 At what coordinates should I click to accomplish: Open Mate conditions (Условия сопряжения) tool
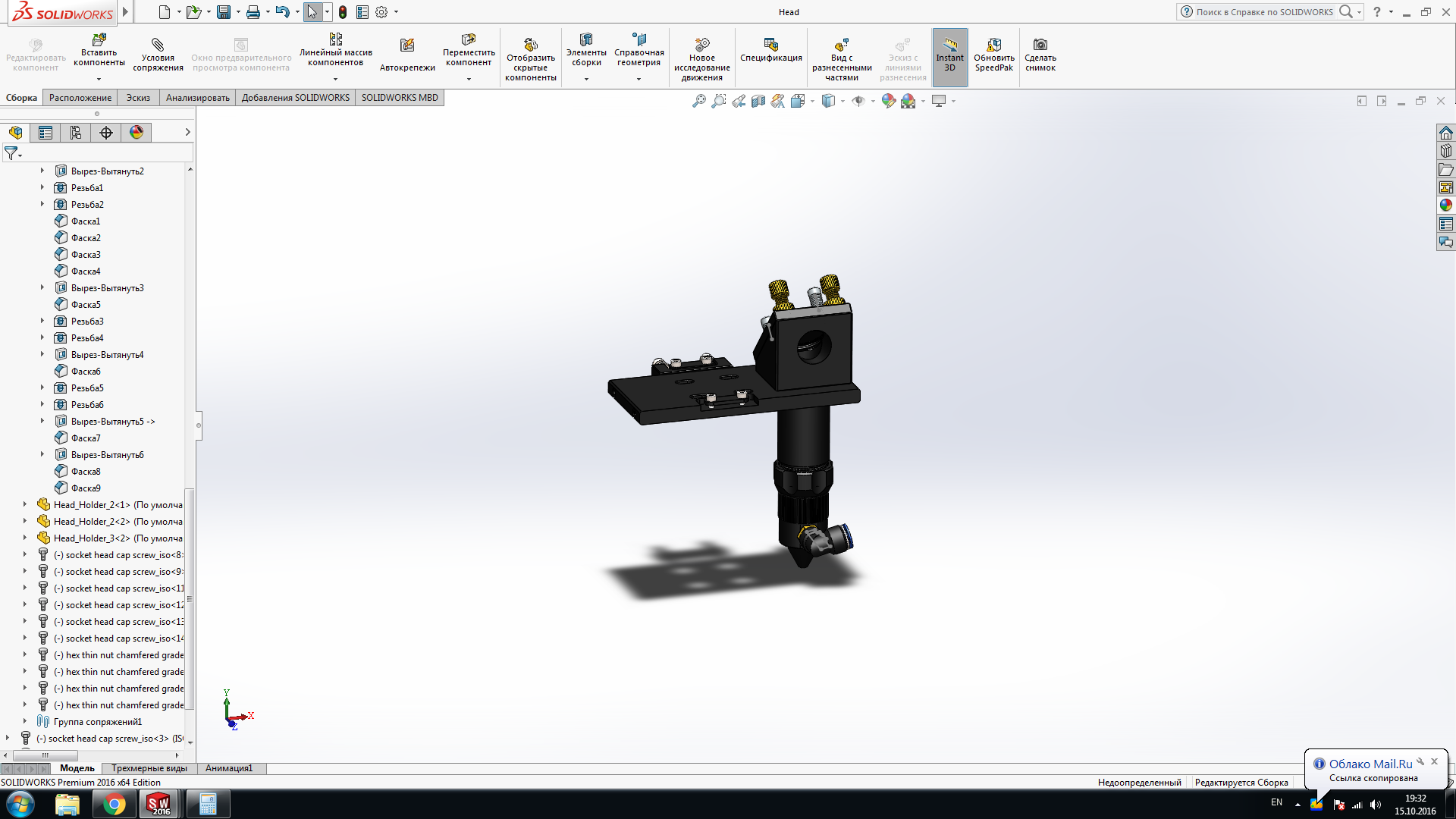158,45
